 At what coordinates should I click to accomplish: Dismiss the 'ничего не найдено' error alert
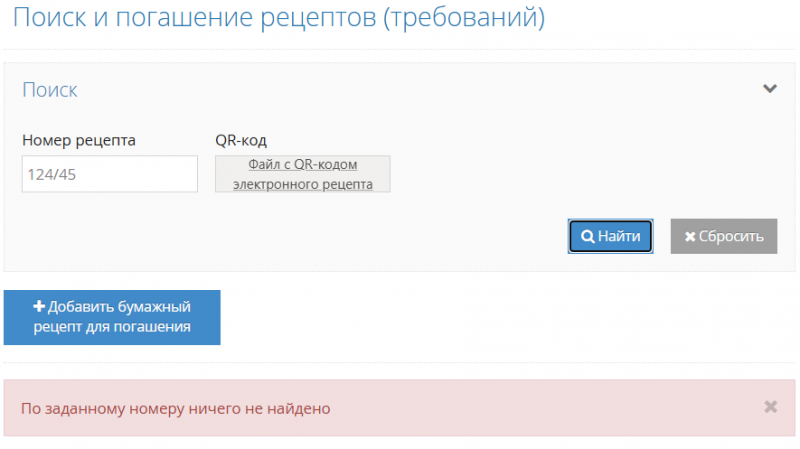(770, 407)
